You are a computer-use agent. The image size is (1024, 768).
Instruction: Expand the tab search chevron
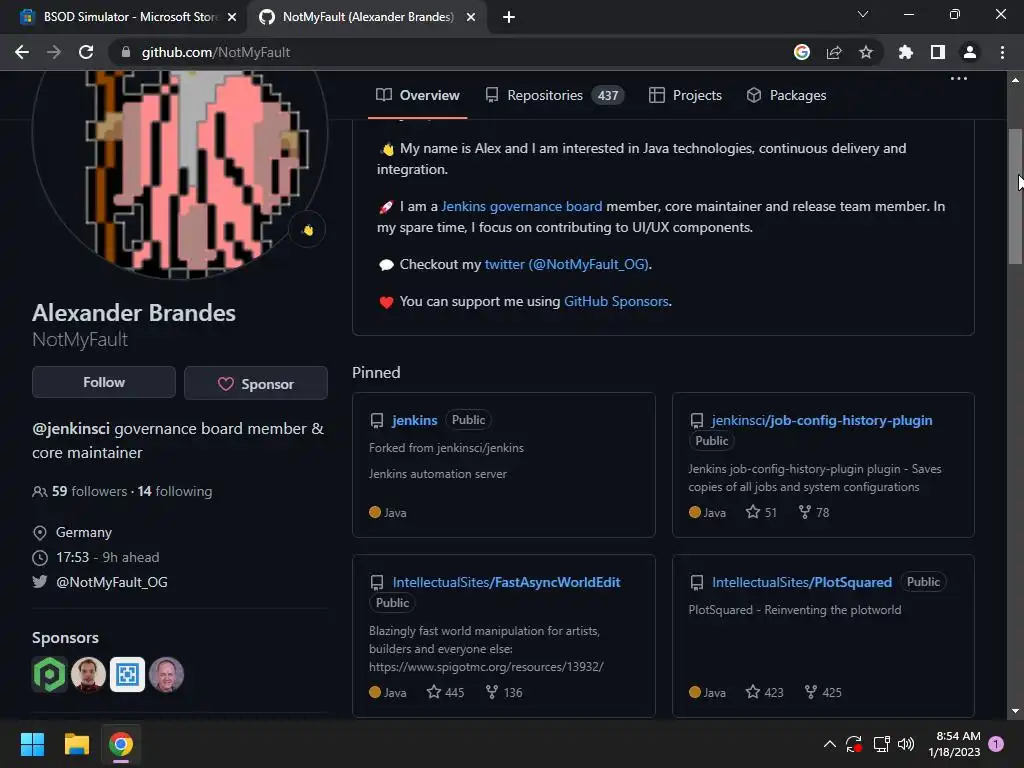click(863, 14)
